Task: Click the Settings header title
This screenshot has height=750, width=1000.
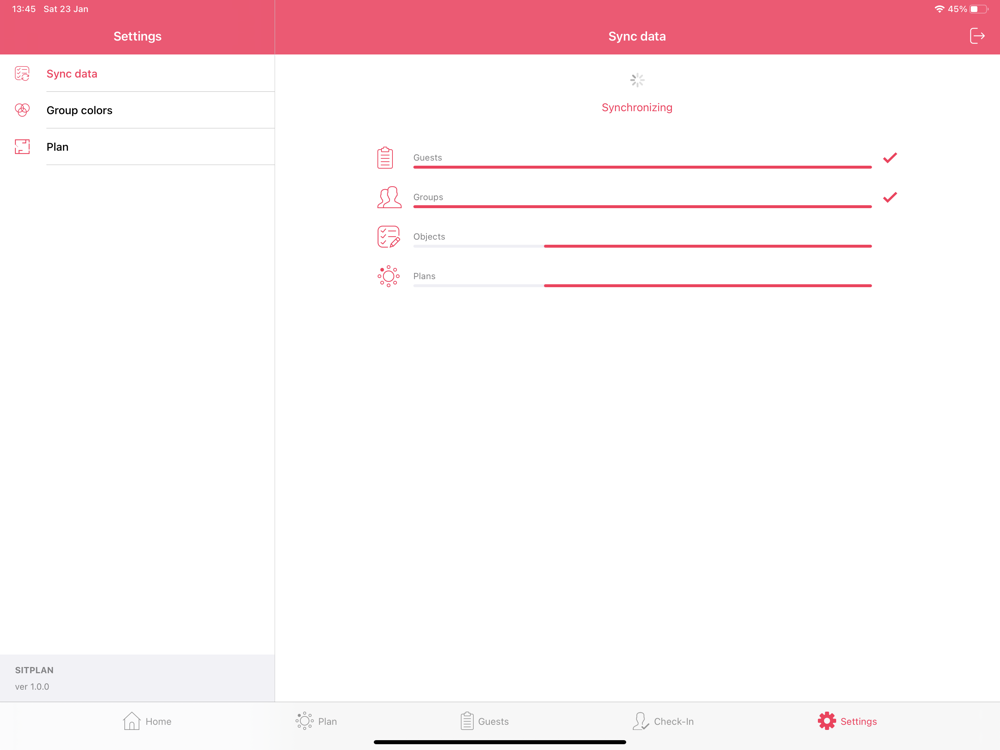Action: pos(137,36)
